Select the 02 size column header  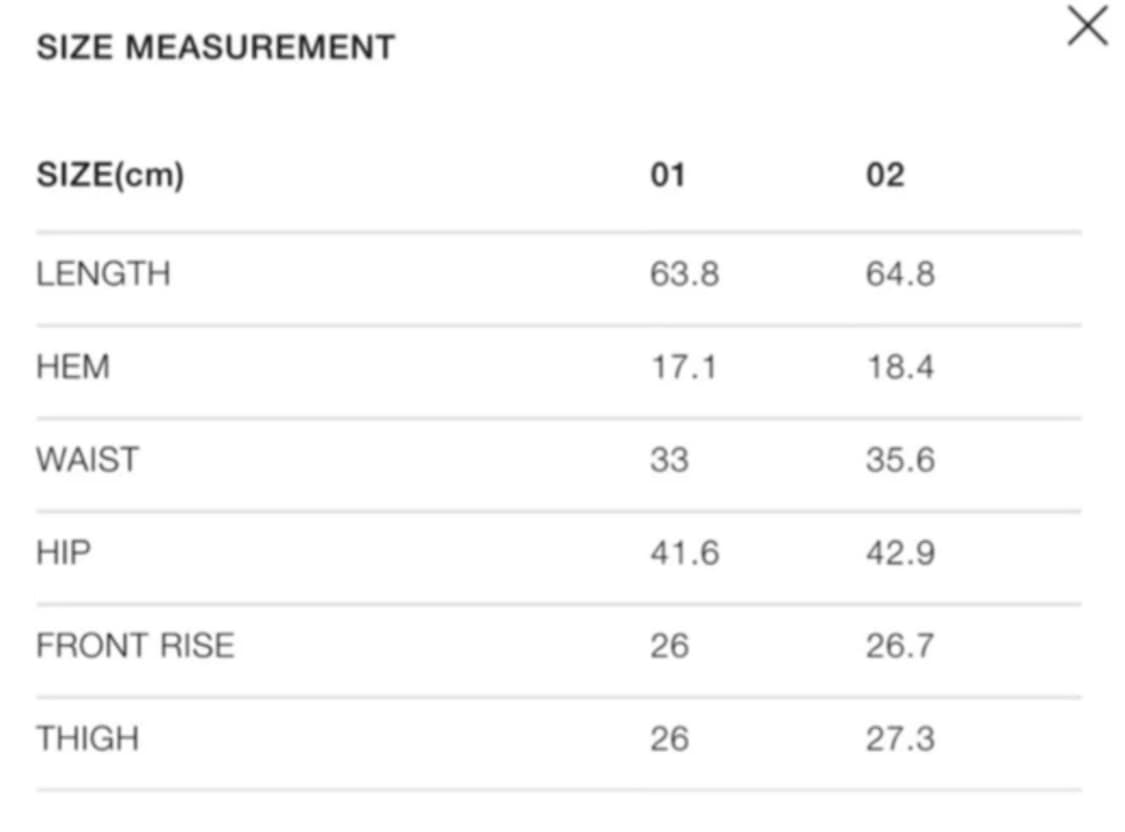coord(885,175)
